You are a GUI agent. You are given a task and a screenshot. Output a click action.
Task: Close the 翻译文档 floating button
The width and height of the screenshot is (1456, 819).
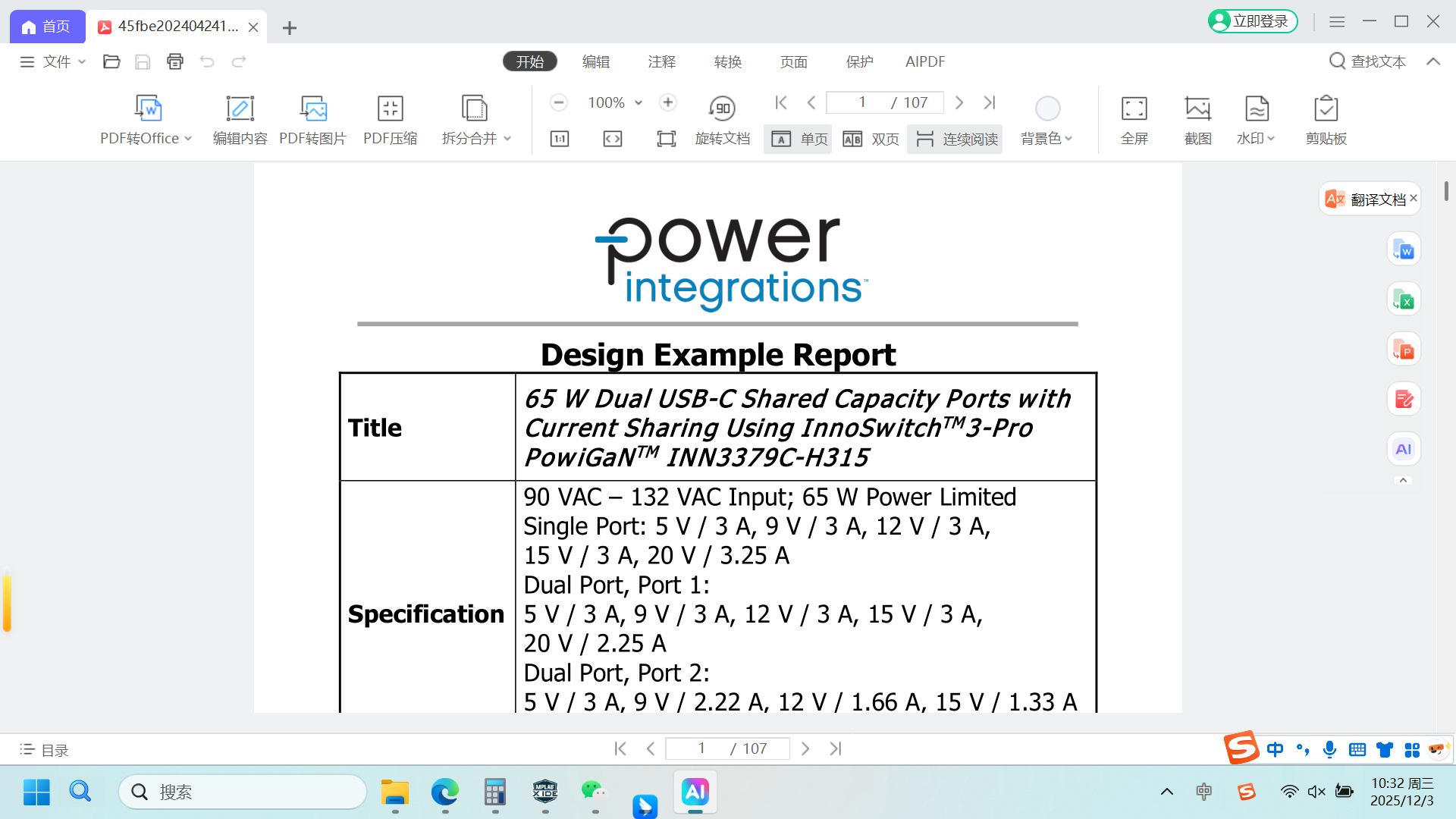[1414, 198]
